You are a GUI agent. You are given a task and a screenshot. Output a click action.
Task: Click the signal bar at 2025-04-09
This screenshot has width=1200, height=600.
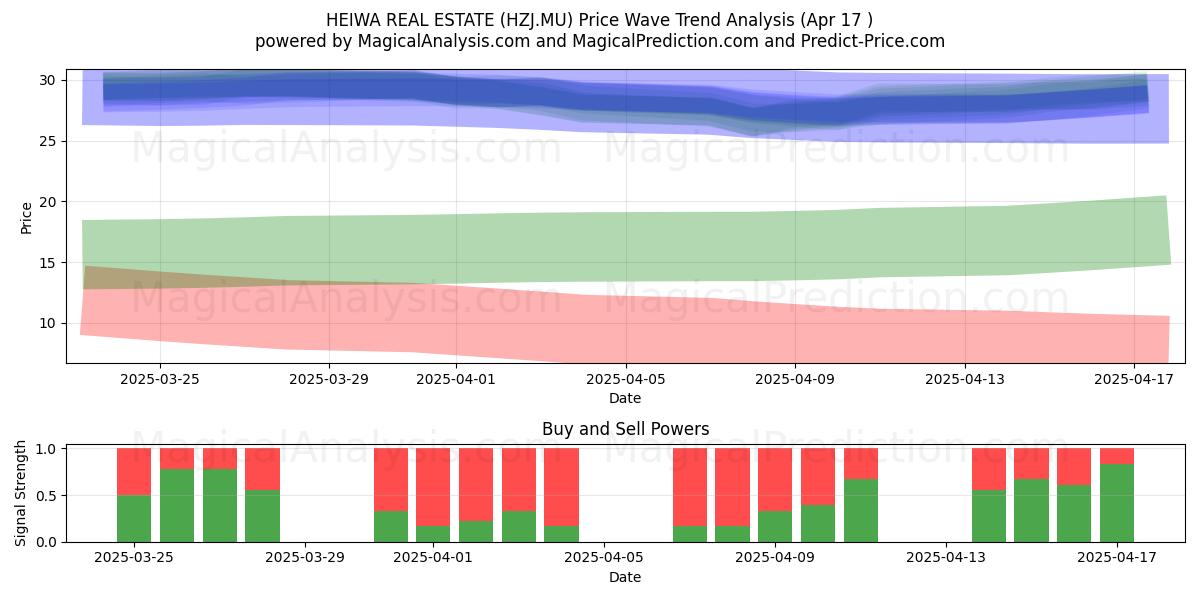tap(775, 495)
